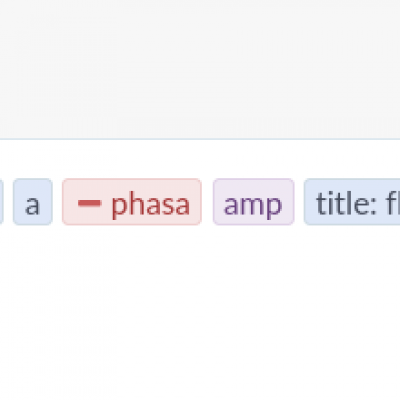The image size is (400, 400).
Task: Click the empty white area below the tags
Action: click(x=200, y=313)
